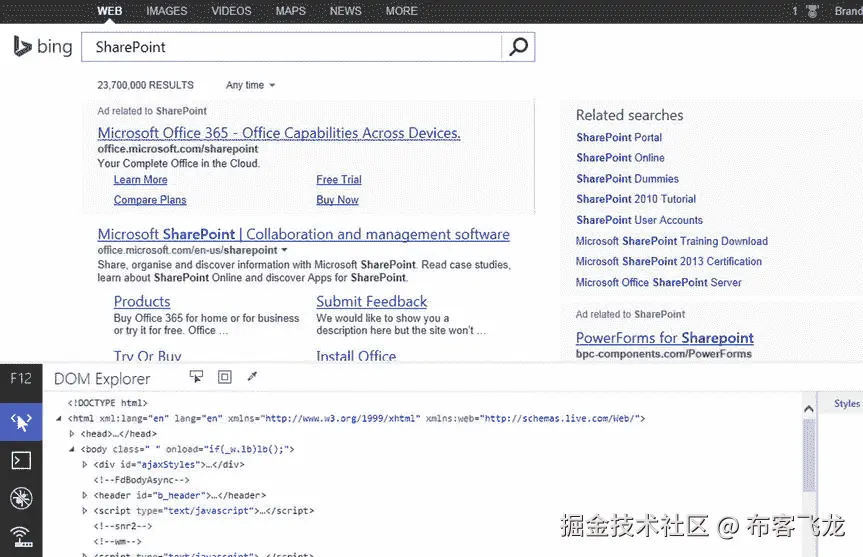
Task: Click the up arrow of the DOM scrollbar
Action: coord(809,408)
